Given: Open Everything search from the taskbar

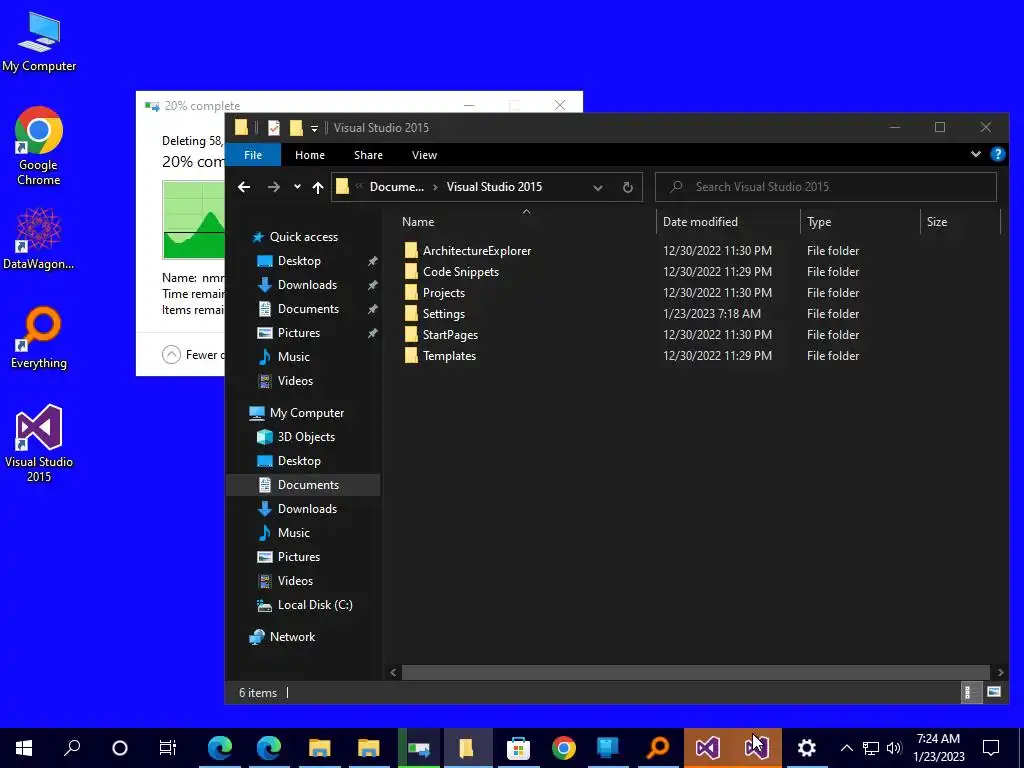Looking at the screenshot, I should 658,748.
